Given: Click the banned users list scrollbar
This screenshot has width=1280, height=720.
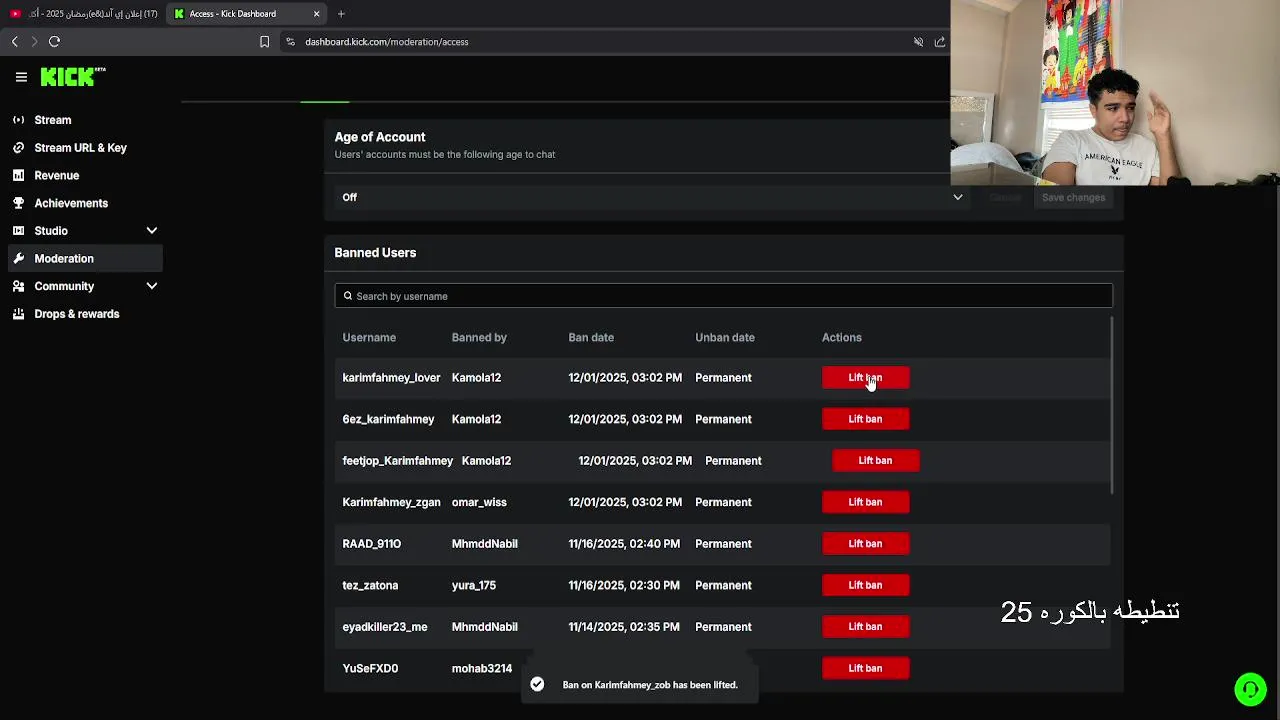Looking at the screenshot, I should (x=1111, y=404).
